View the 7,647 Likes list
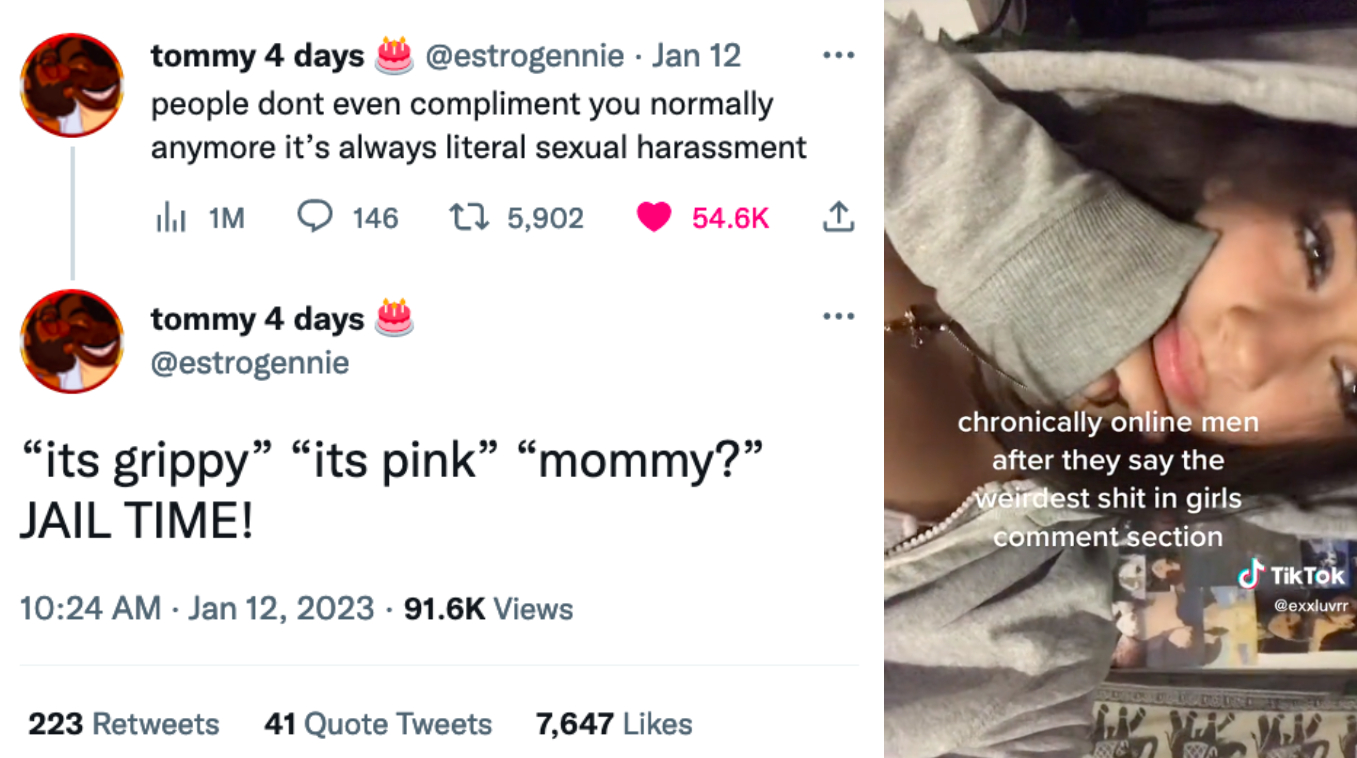The width and height of the screenshot is (1357, 758). 614,723
